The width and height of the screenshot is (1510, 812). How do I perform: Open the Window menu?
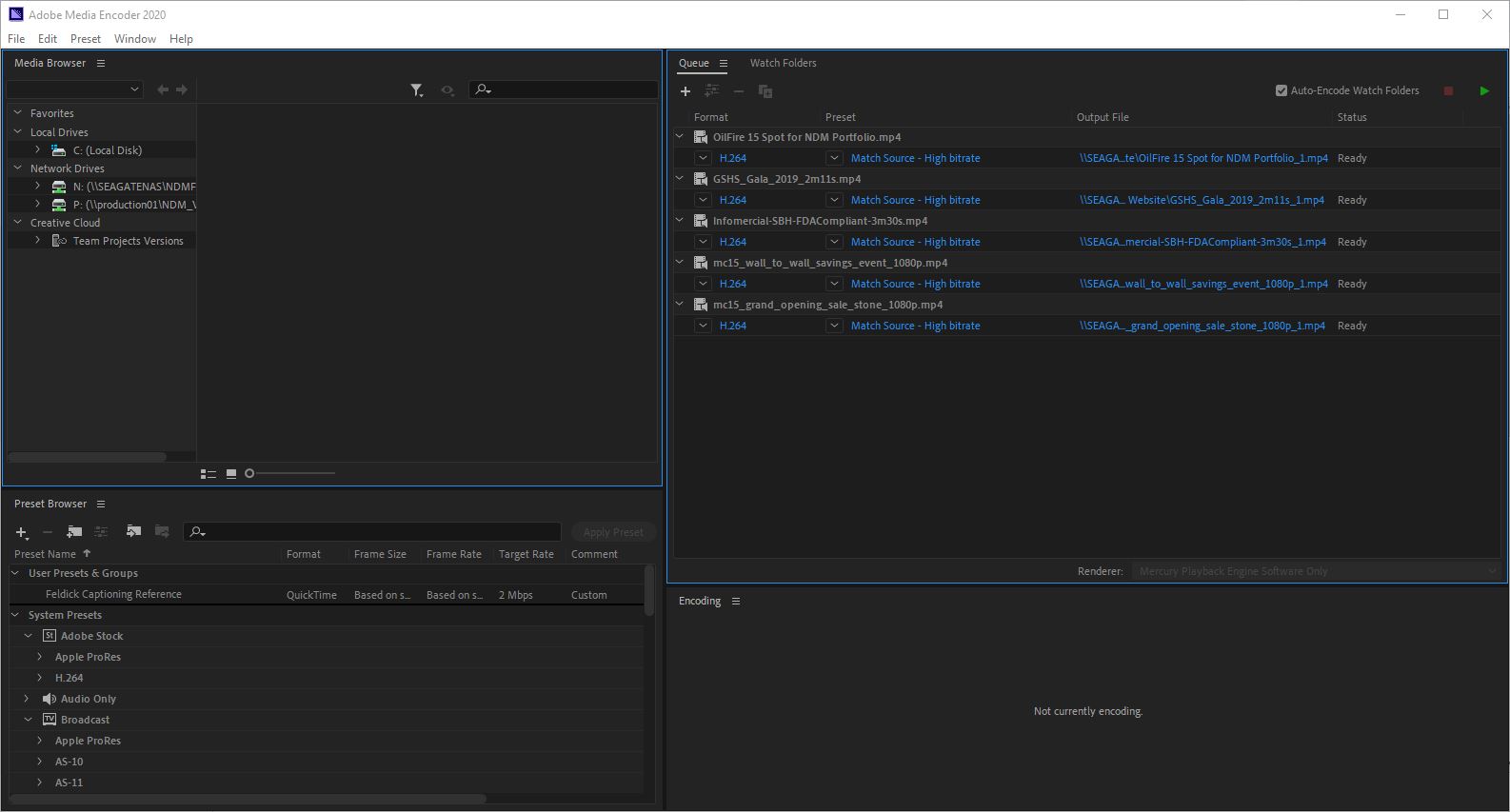coord(135,39)
